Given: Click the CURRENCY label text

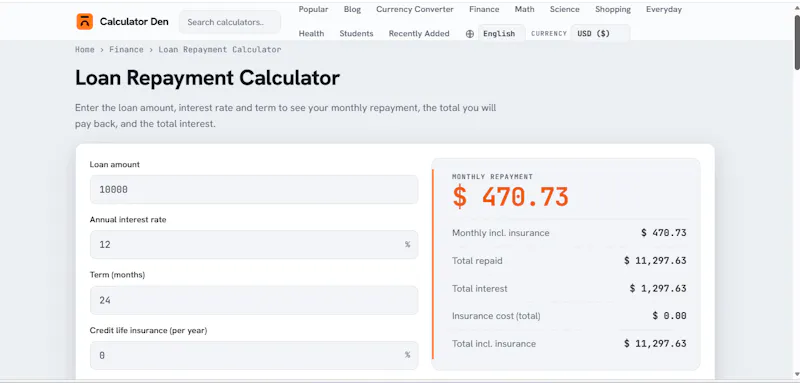Looking at the screenshot, I should click(x=549, y=34).
